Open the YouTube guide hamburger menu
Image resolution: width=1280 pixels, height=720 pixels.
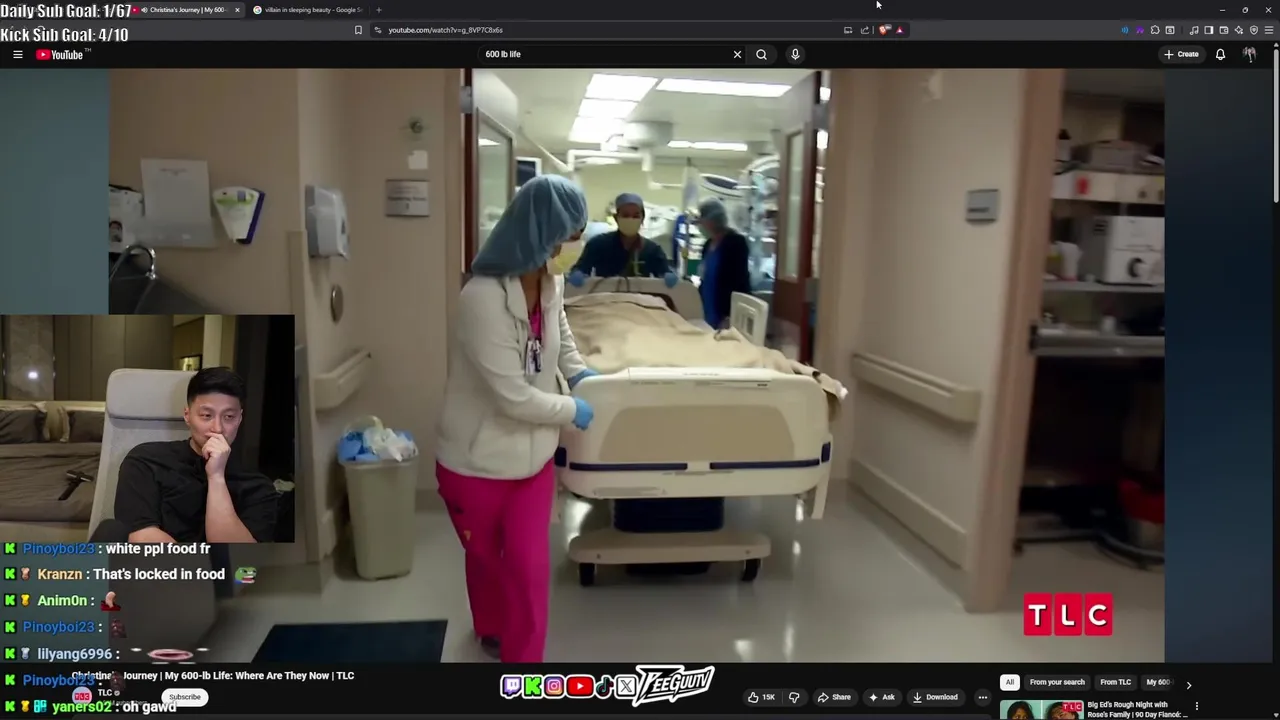[x=18, y=54]
